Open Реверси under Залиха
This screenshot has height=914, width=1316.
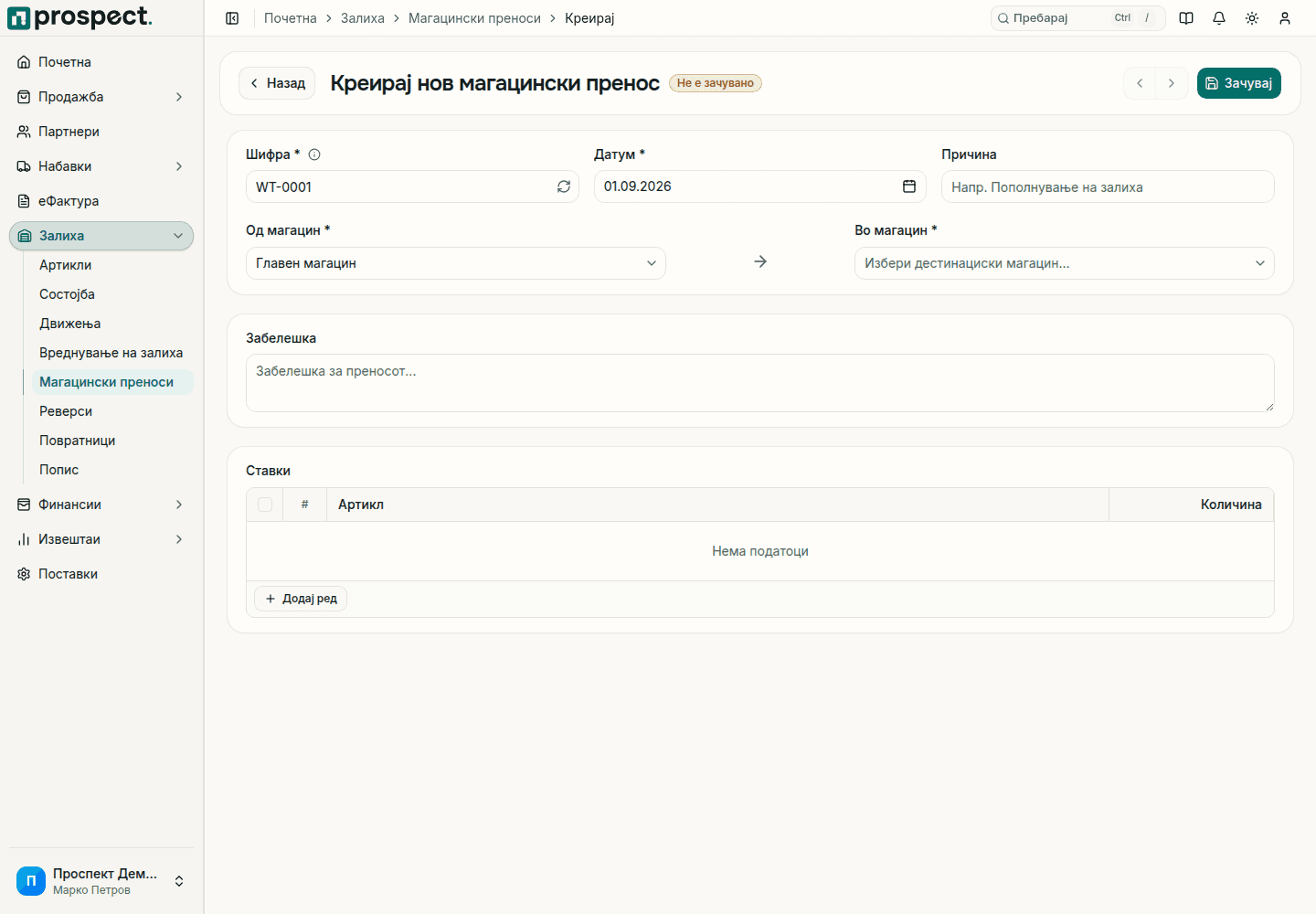(x=112, y=411)
